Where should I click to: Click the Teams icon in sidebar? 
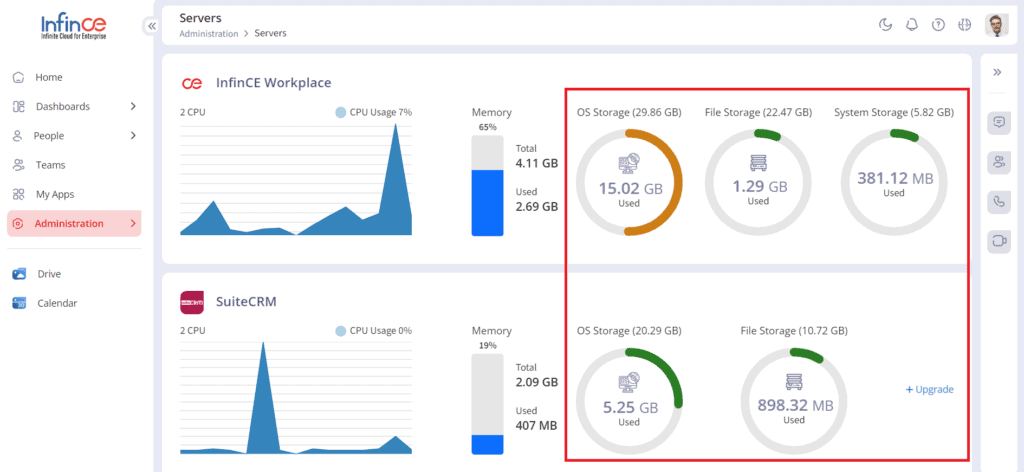coord(18,165)
